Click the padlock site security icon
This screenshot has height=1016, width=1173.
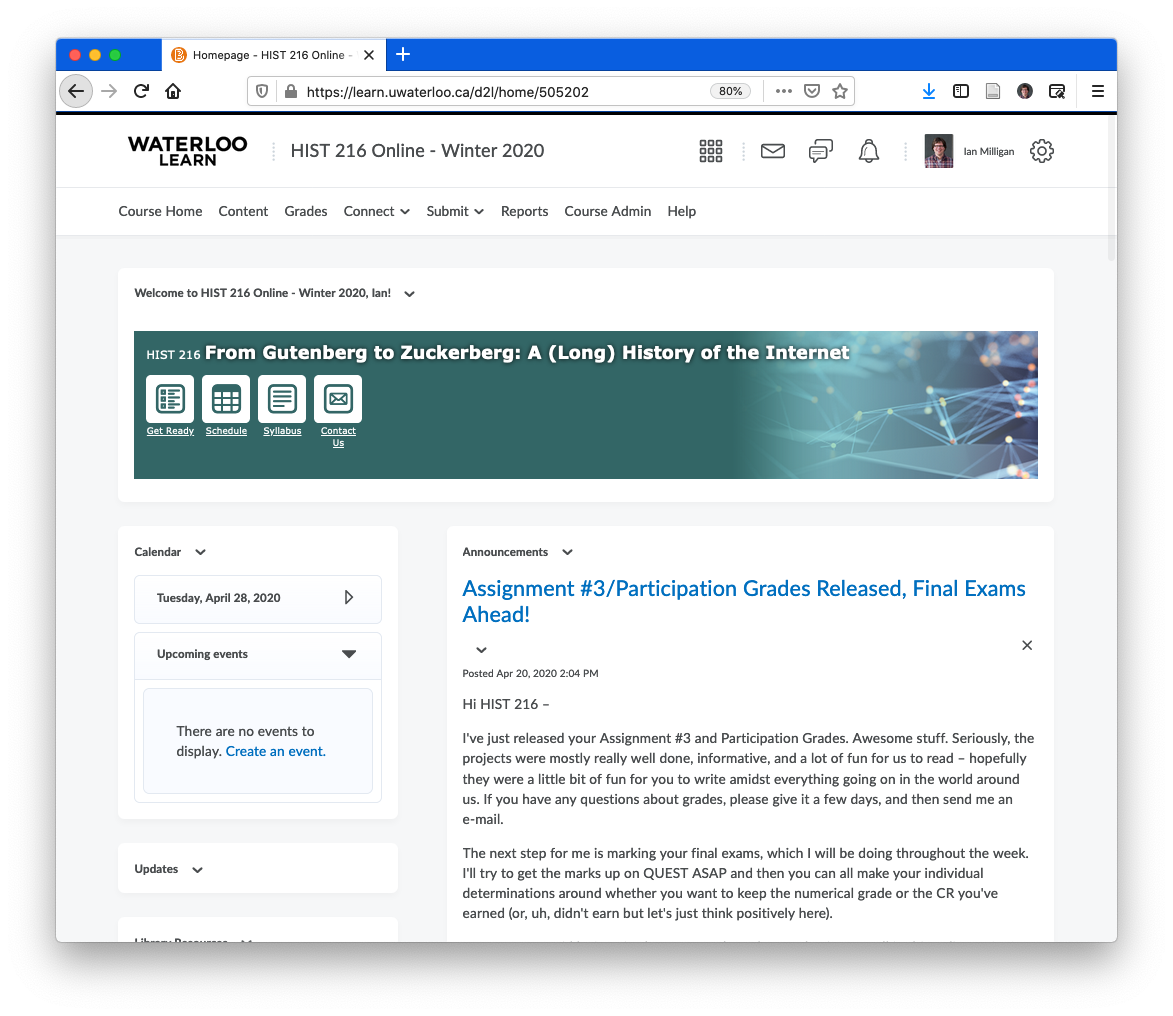[291, 91]
